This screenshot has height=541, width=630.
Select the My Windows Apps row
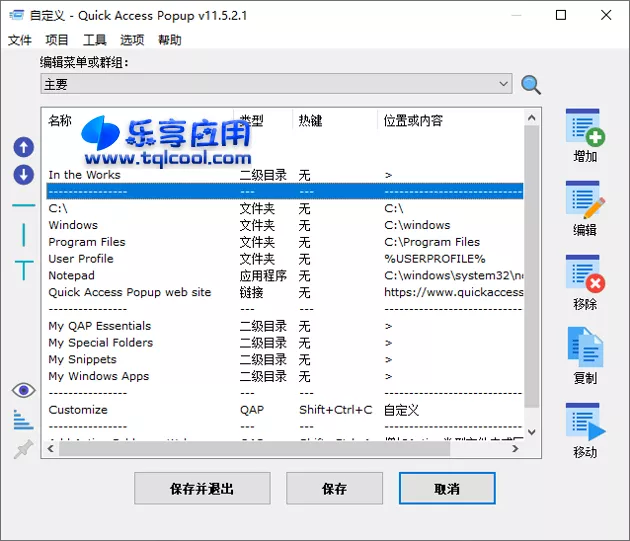[x=285, y=376]
